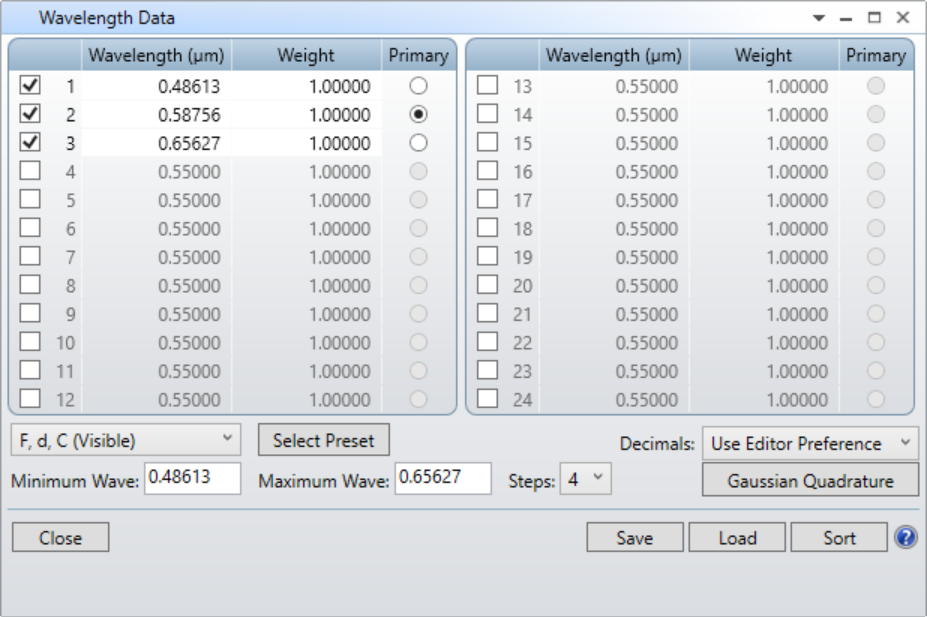Make wavelength 3 the primary wavelength
927x617 pixels.
pyautogui.click(x=419, y=143)
